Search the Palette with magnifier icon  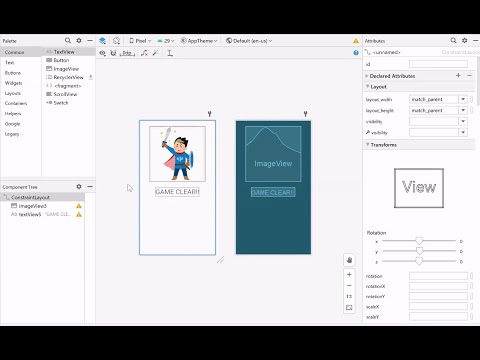68,40
